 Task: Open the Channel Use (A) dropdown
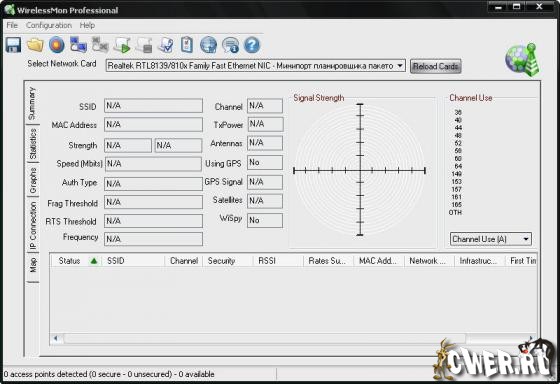491,239
